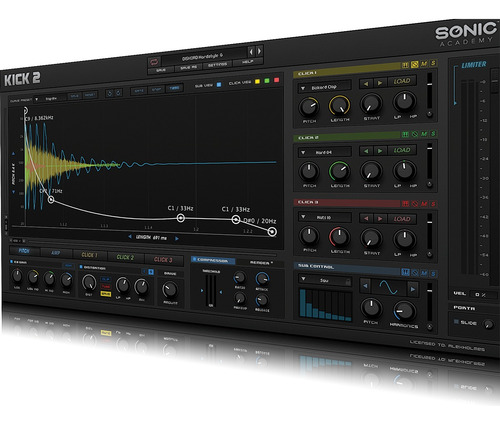500x425 pixels.
Task: Open the Render dropdown next to Compressor
Action: point(261,263)
